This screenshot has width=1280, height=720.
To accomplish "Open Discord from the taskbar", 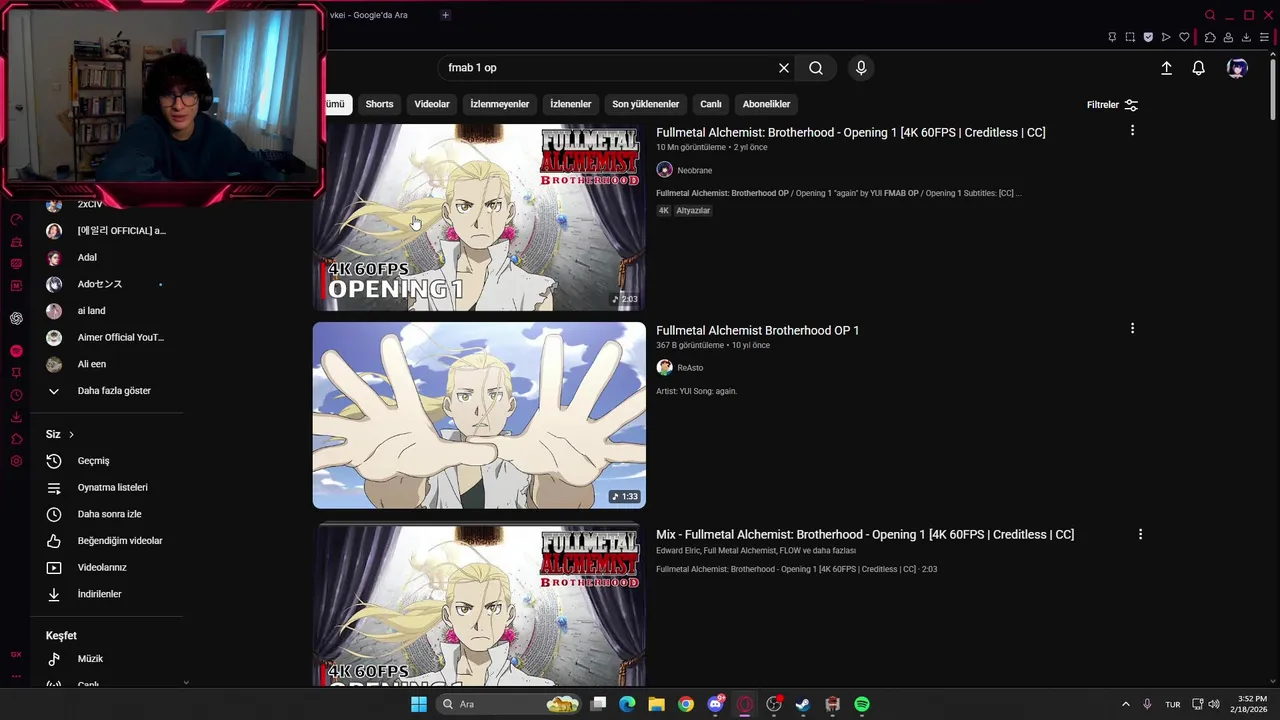I will (x=715, y=704).
